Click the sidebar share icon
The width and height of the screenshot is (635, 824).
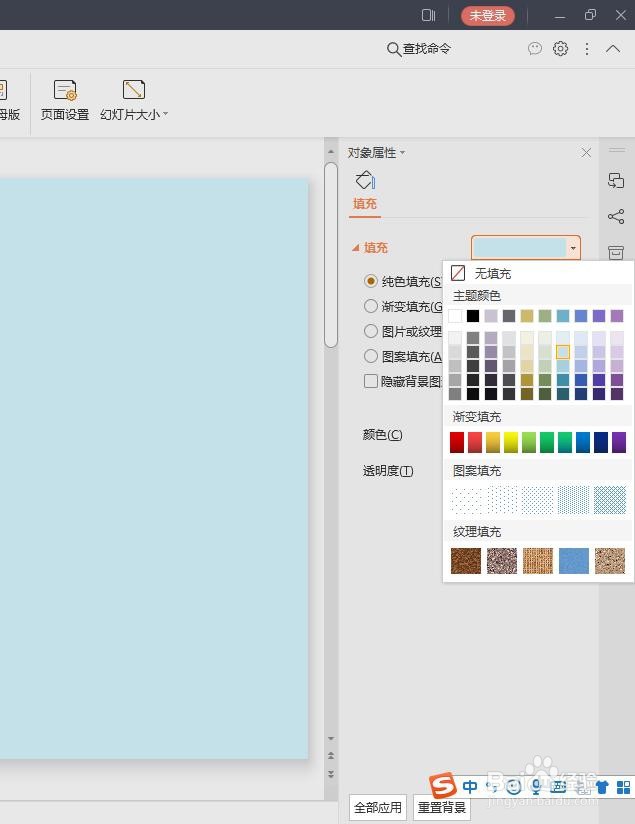pos(616,216)
